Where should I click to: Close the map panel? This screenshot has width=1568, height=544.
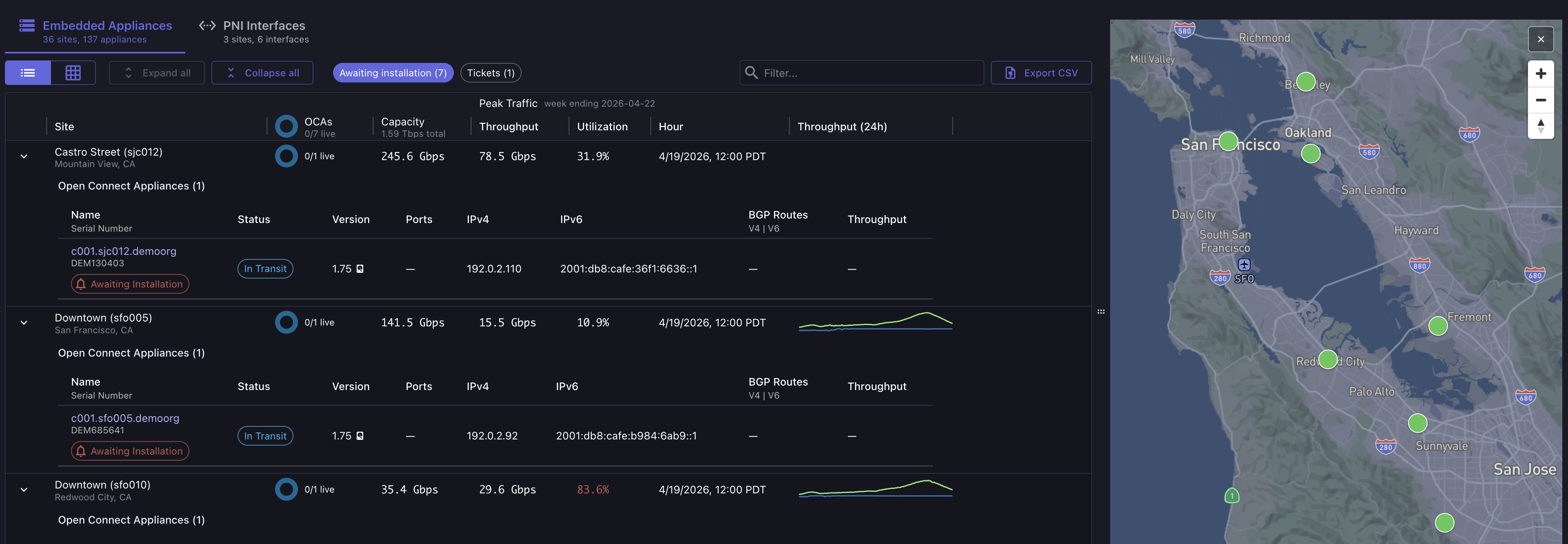(x=1541, y=40)
